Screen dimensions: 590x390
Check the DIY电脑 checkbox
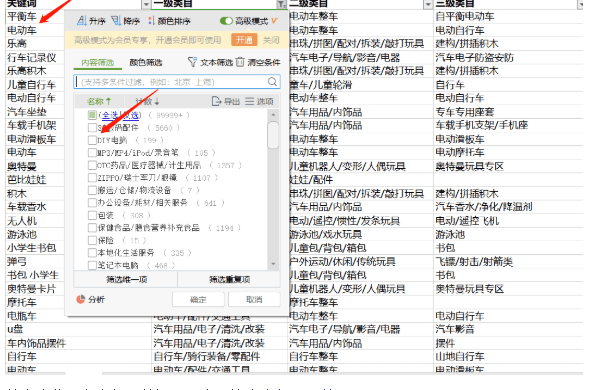pyautogui.click(x=92, y=140)
